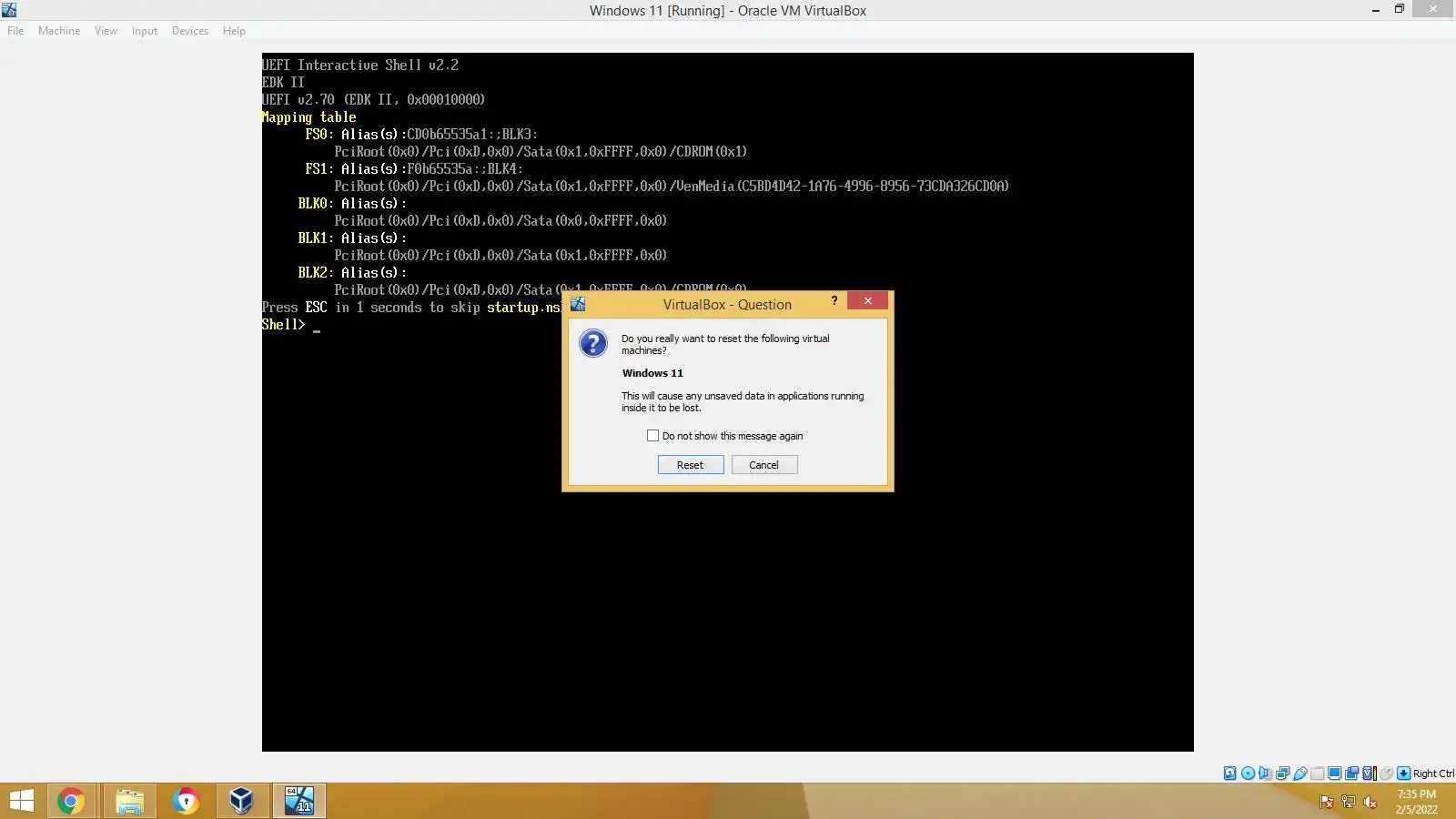Open File Explorer from the taskbar
Viewport: 1456px width, 819px height.
[129, 801]
